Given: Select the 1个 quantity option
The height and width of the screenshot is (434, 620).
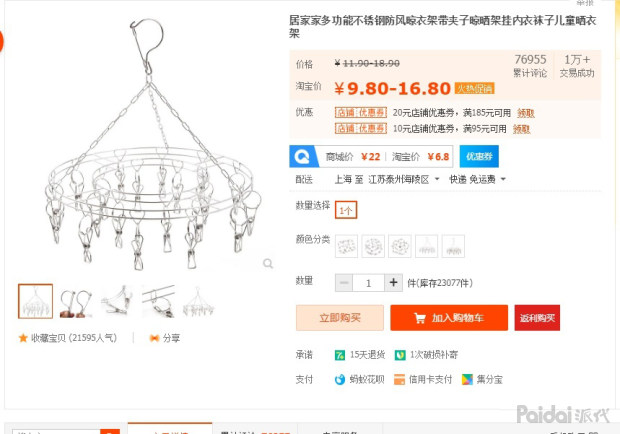Looking at the screenshot, I should (x=346, y=210).
